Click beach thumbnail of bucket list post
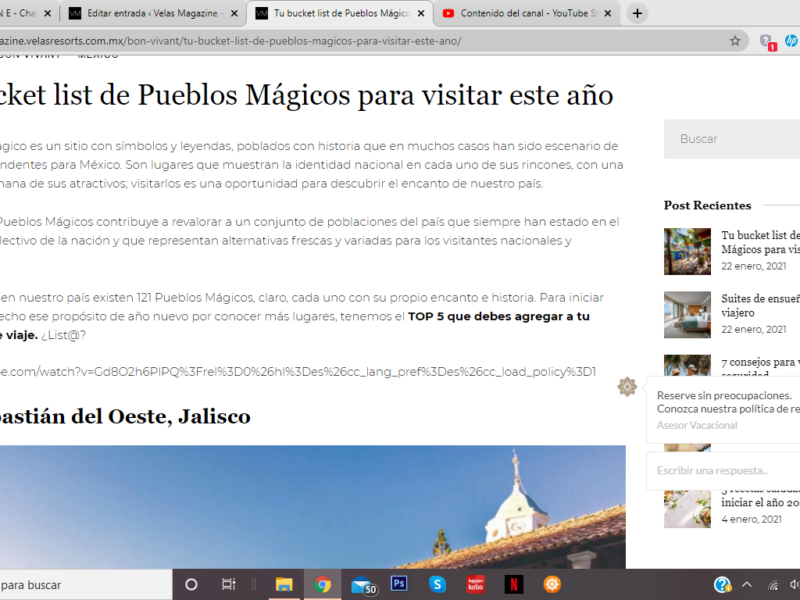 (x=687, y=252)
